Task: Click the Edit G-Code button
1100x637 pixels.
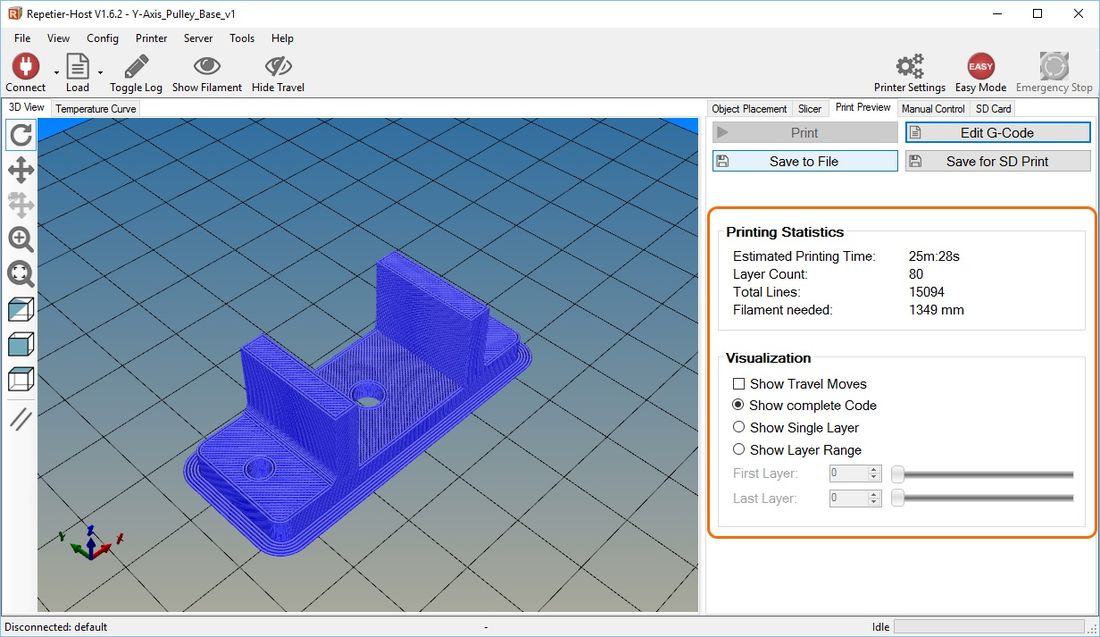Action: click(x=998, y=133)
